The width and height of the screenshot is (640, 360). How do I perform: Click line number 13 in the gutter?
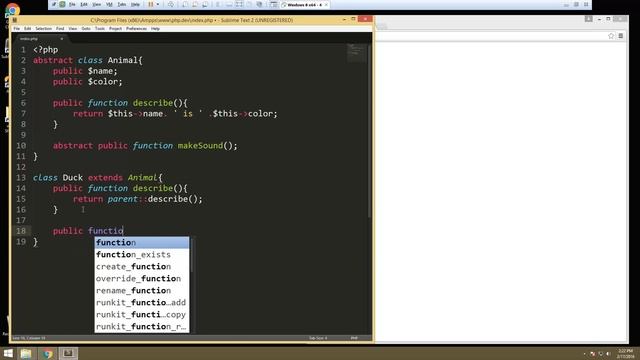[21, 178]
